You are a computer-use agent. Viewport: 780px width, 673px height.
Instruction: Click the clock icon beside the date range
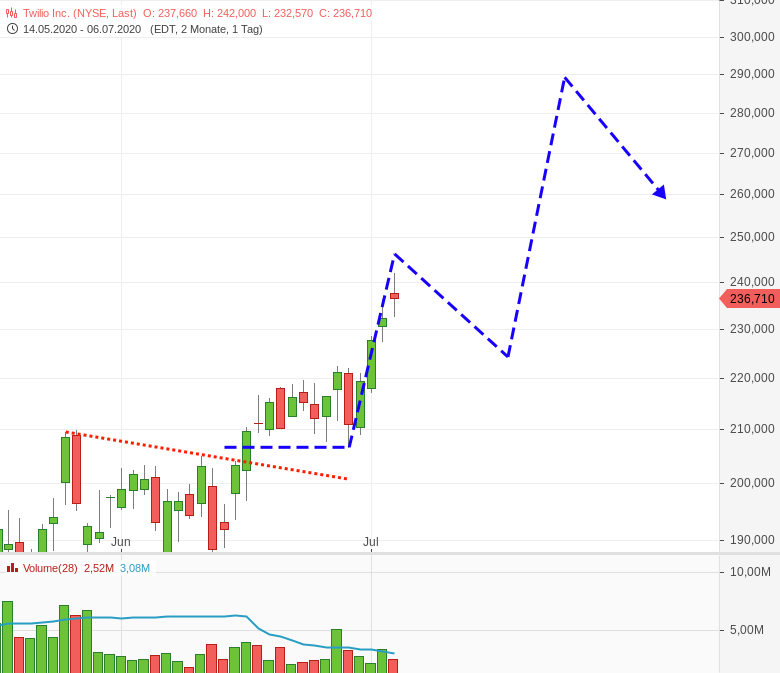point(12,29)
